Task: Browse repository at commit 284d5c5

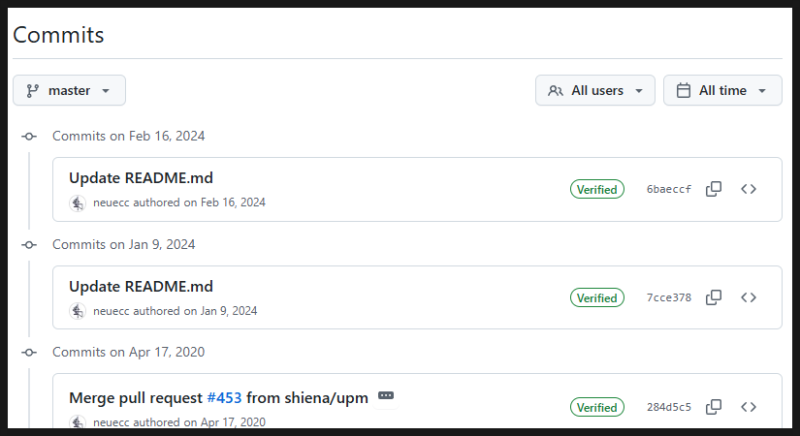Action: (748, 407)
